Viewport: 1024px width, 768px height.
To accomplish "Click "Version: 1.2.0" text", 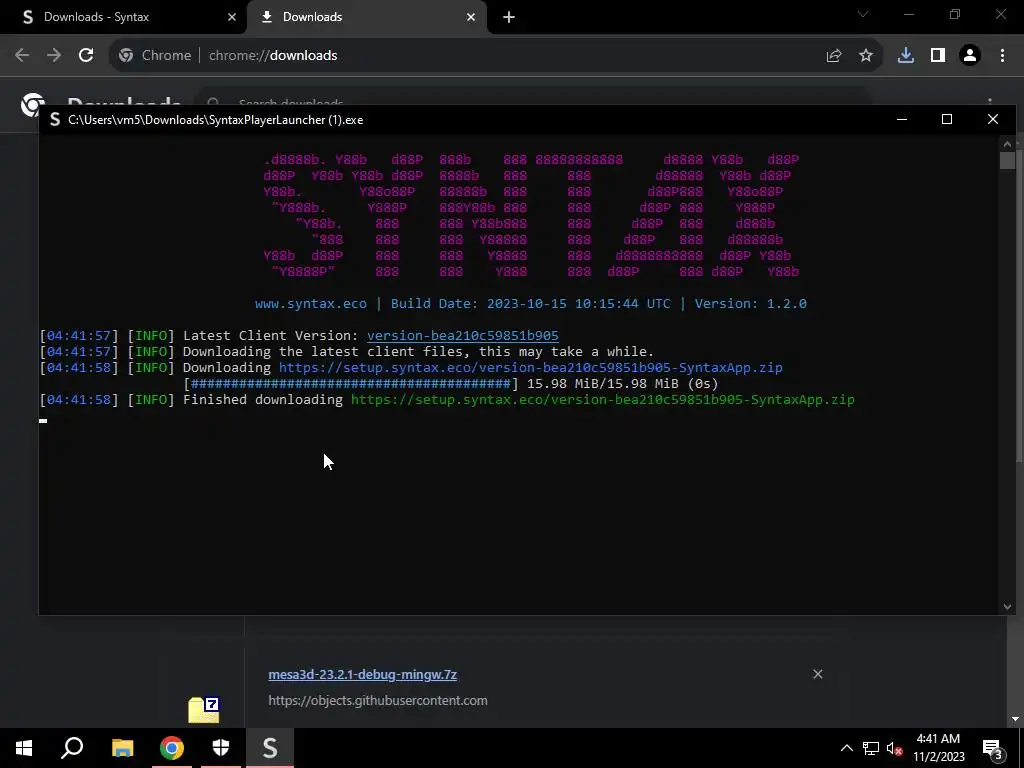I will point(750,304).
